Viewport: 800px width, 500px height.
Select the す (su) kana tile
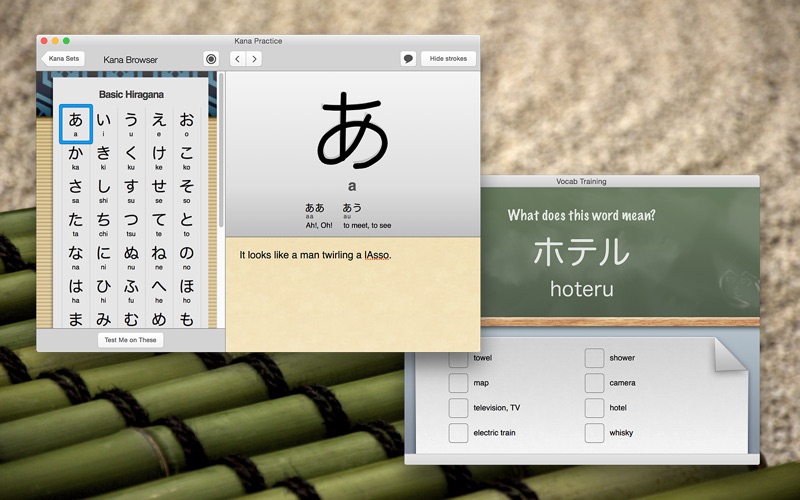(x=131, y=190)
